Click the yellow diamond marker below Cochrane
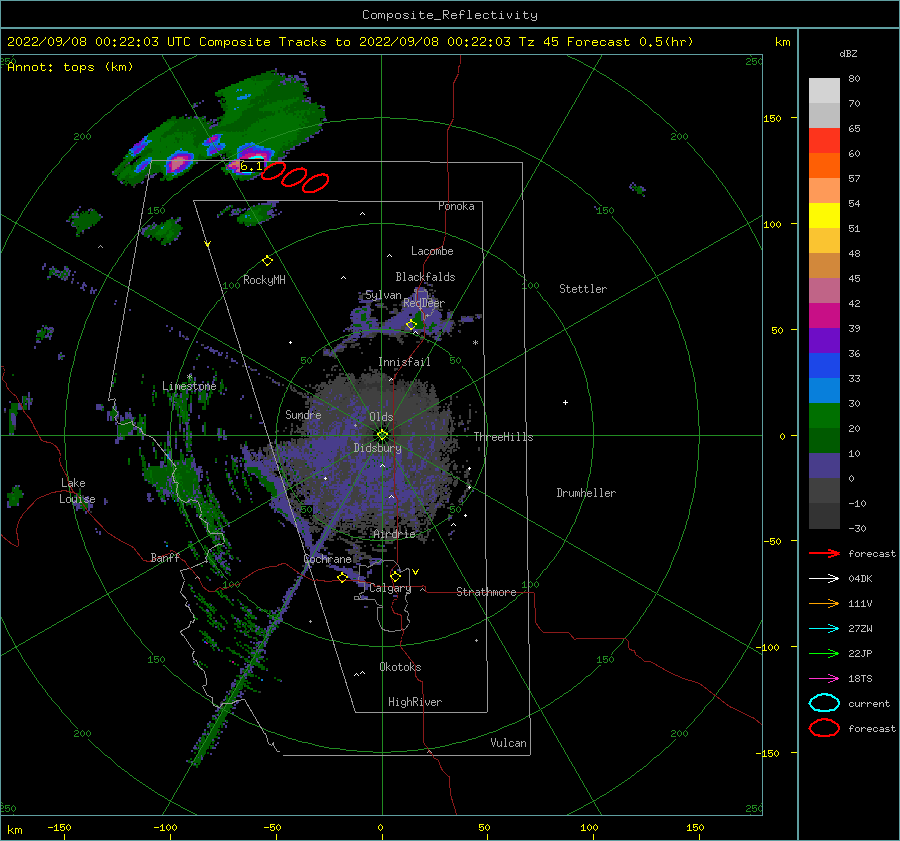This screenshot has height=841, width=900. point(342,578)
